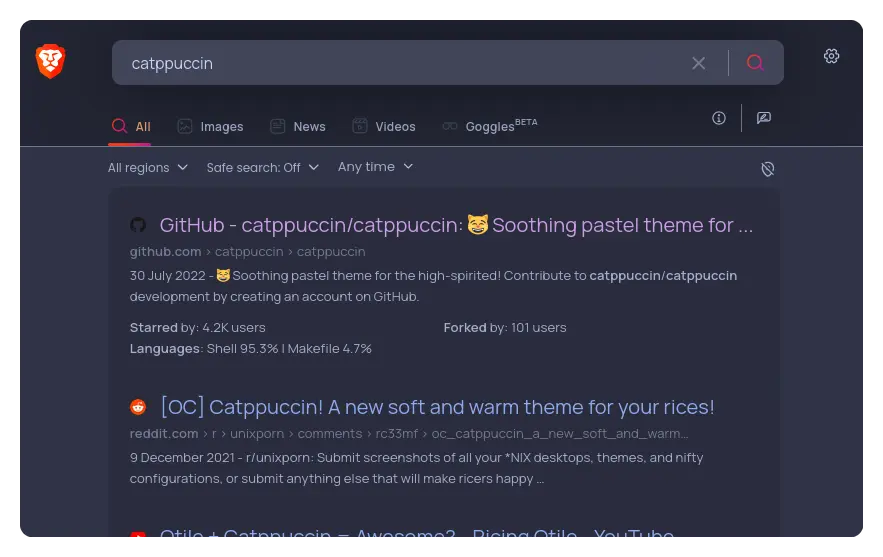Open the [OC] Catppuccin! reddit result

438,407
